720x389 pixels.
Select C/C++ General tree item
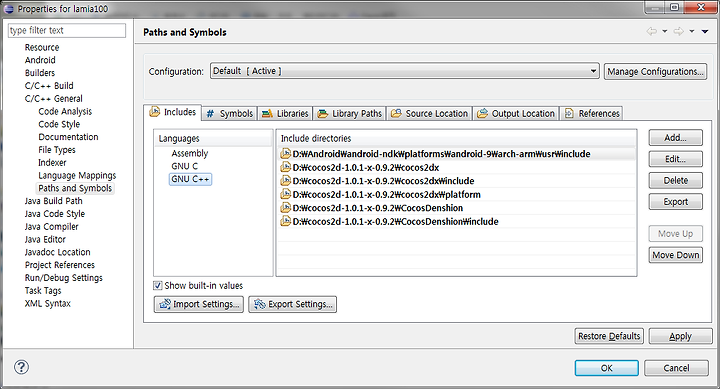[53, 98]
